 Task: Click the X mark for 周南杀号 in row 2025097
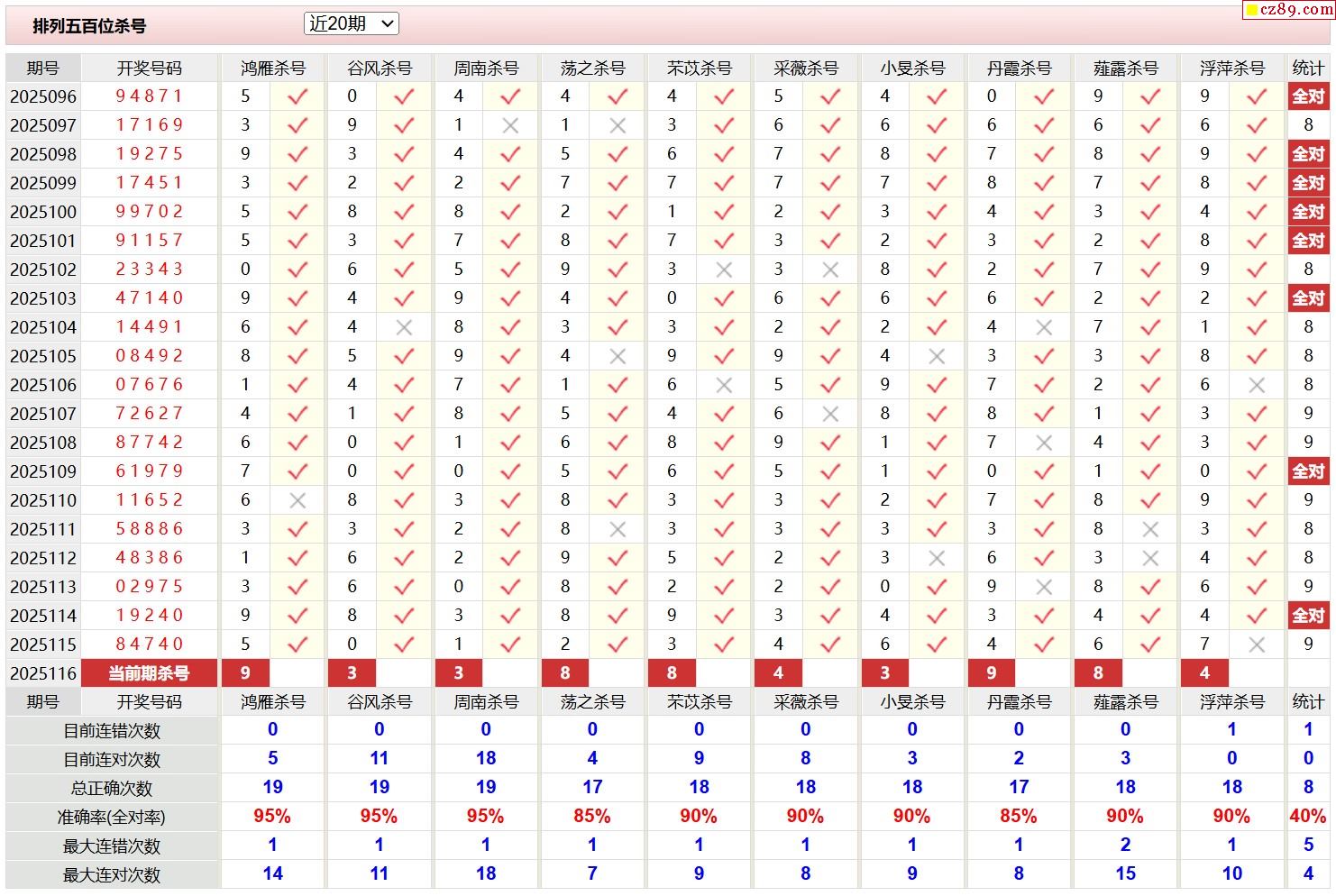[x=510, y=125]
